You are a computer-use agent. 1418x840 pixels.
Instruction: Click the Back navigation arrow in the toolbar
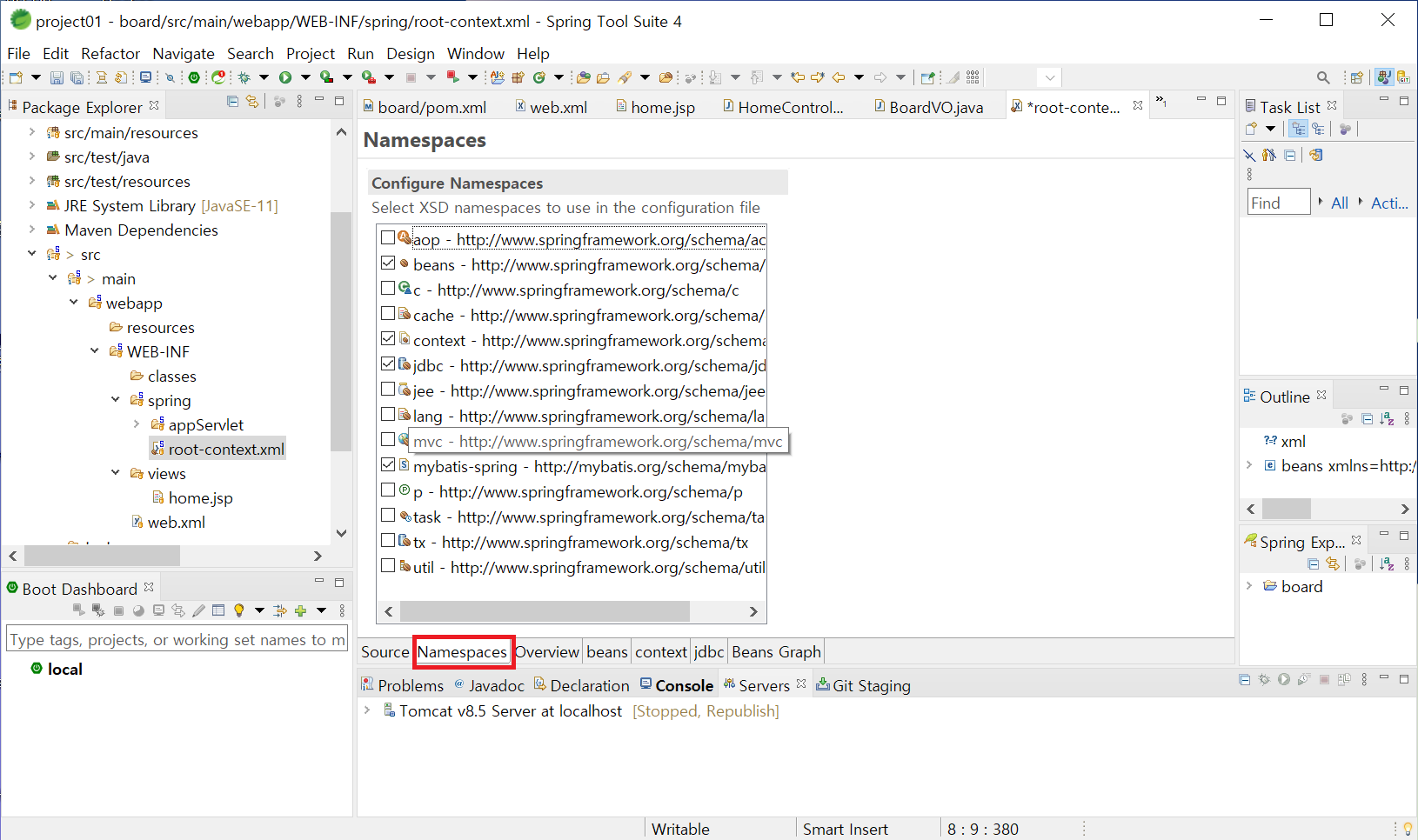[x=839, y=77]
